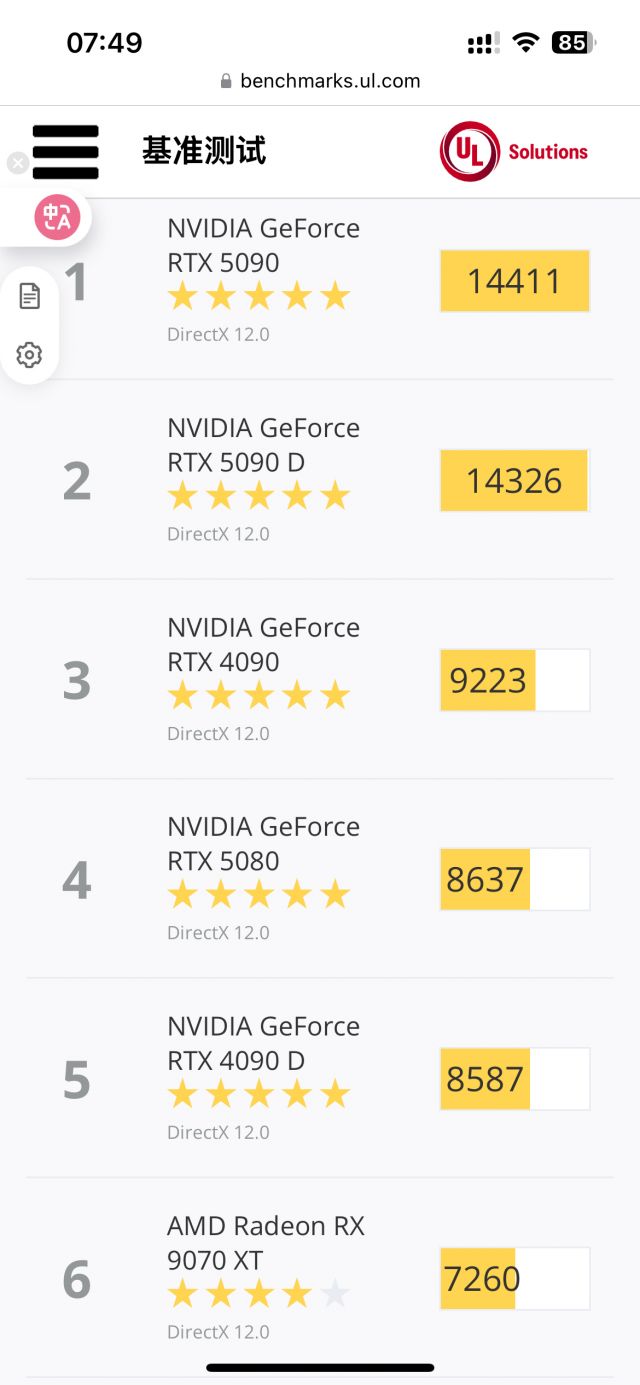
Task: Click the 14411 score bar
Action: click(x=514, y=281)
